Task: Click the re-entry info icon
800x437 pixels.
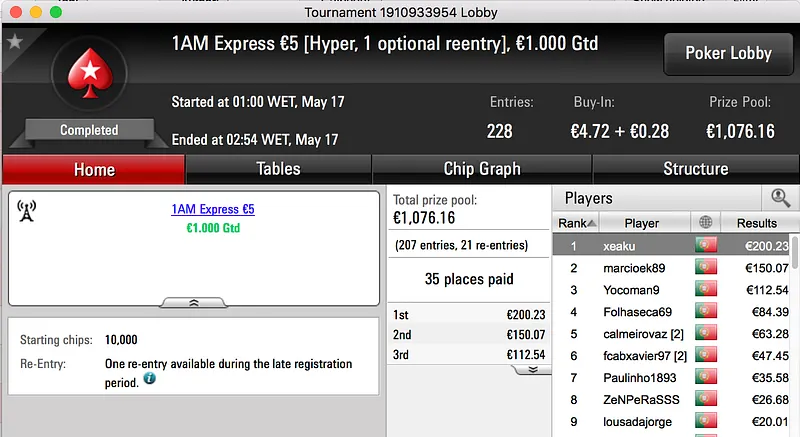Action: [x=150, y=380]
